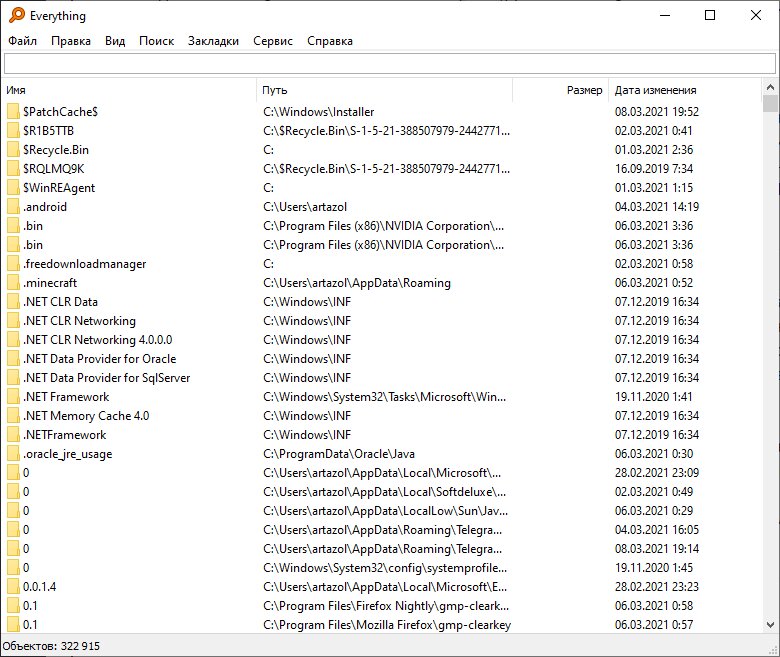The height and width of the screenshot is (657, 780).
Task: Click the .android folder icon
Action: tap(13, 206)
